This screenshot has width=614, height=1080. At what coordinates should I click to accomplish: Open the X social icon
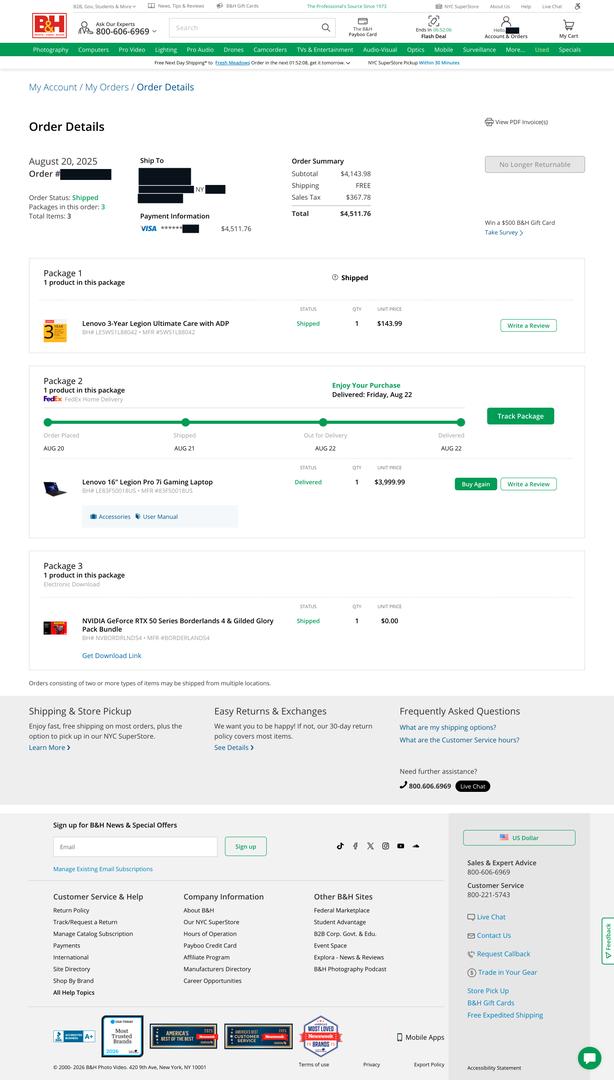click(x=370, y=846)
